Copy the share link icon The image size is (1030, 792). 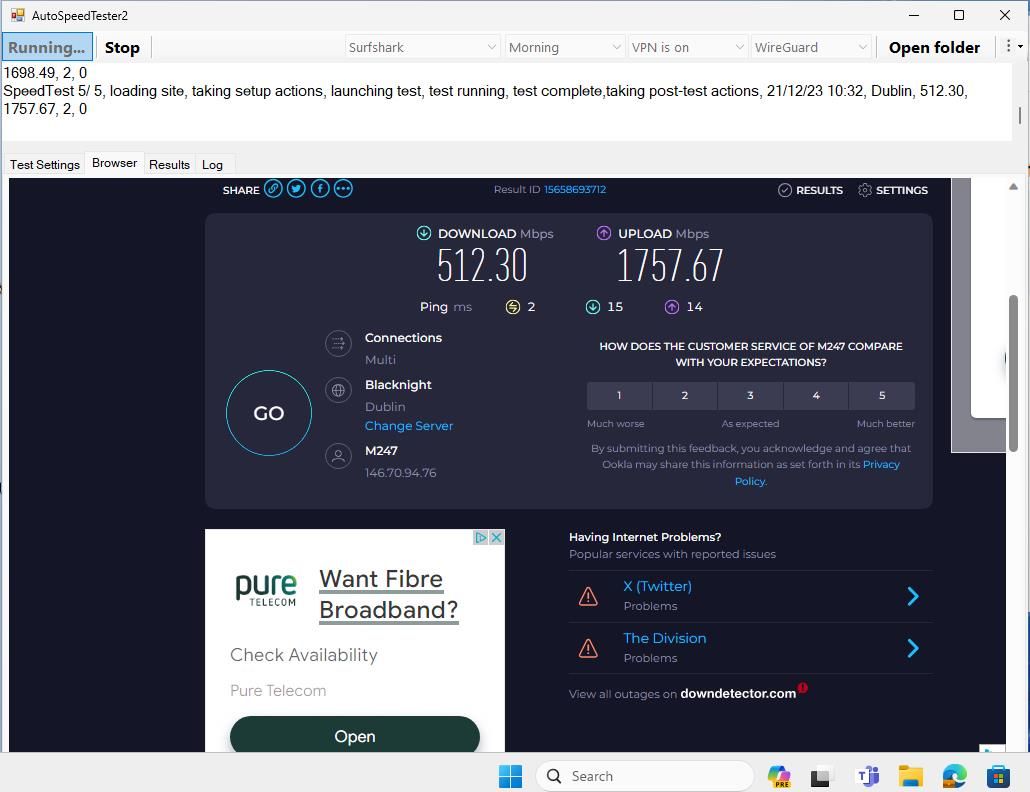pyautogui.click(x=273, y=189)
